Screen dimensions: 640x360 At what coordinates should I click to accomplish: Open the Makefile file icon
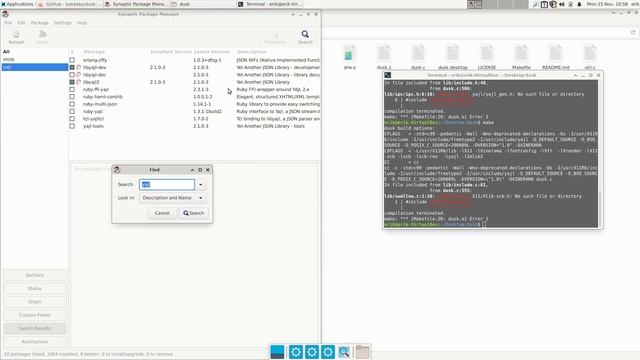[x=521, y=54]
